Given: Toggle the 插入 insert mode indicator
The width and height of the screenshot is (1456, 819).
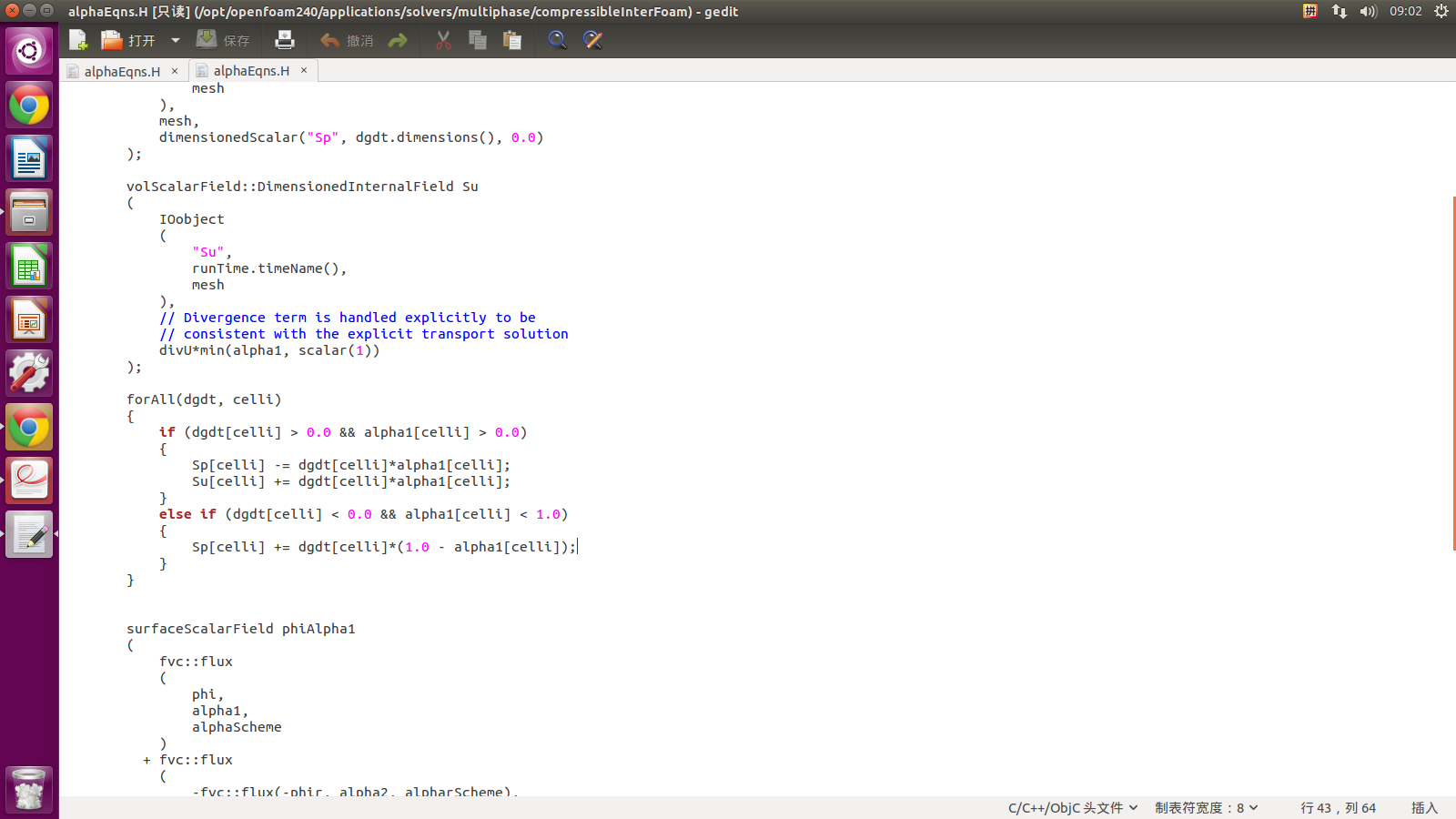Looking at the screenshot, I should tap(1424, 808).
